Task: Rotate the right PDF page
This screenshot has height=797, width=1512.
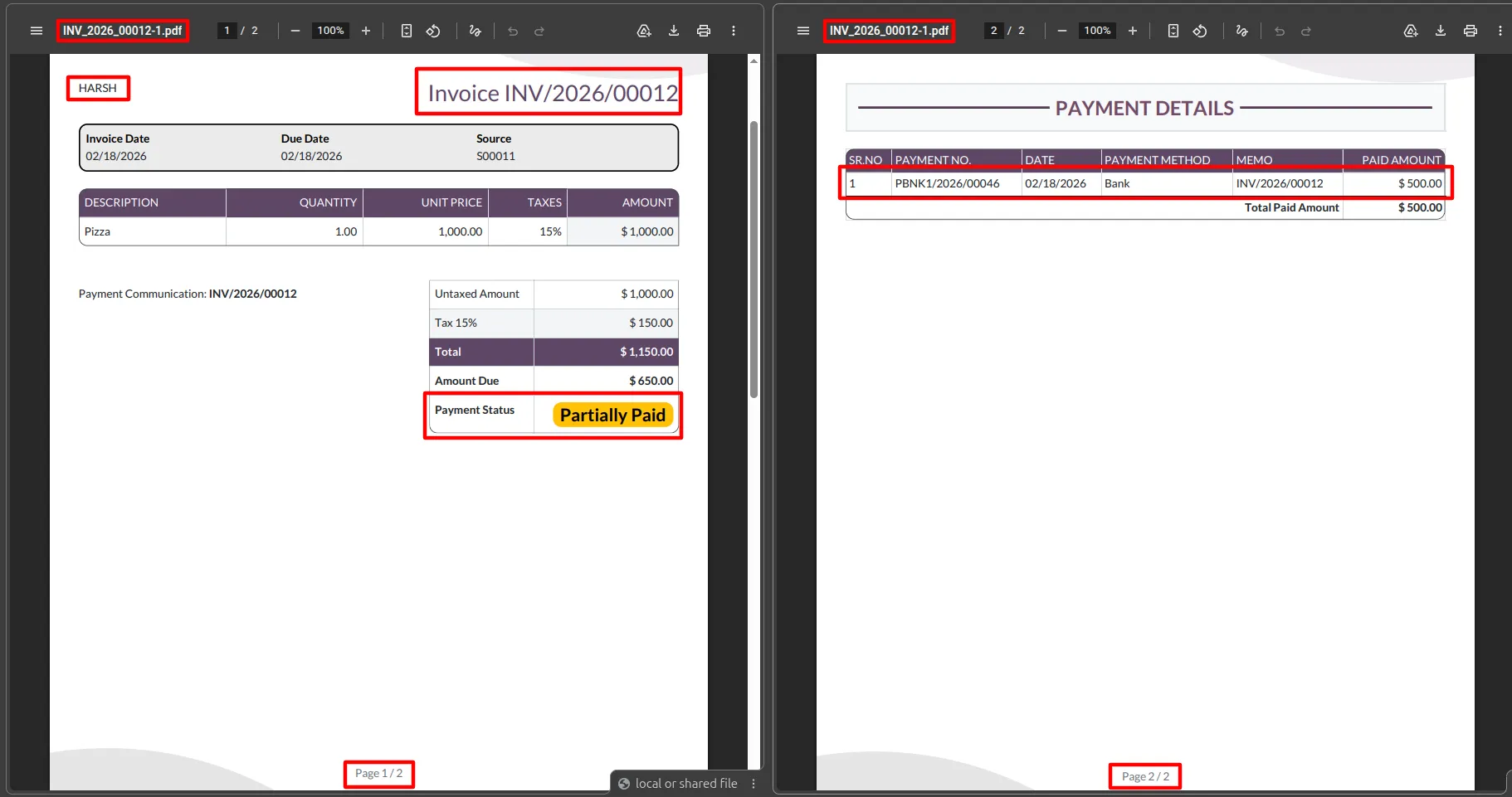Action: click(1200, 31)
